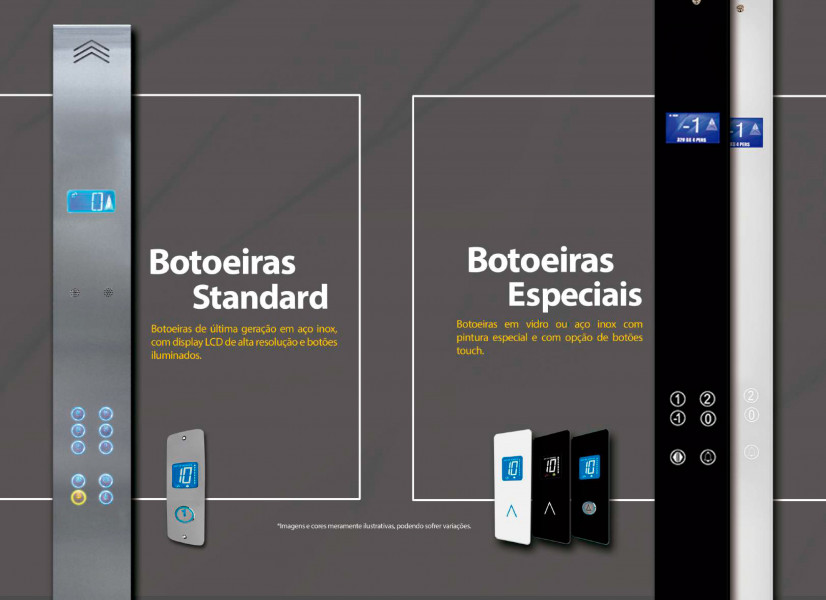Image resolution: width=826 pixels, height=600 pixels.
Task: Click the blue -1 display on black panel
Action: [x=692, y=127]
